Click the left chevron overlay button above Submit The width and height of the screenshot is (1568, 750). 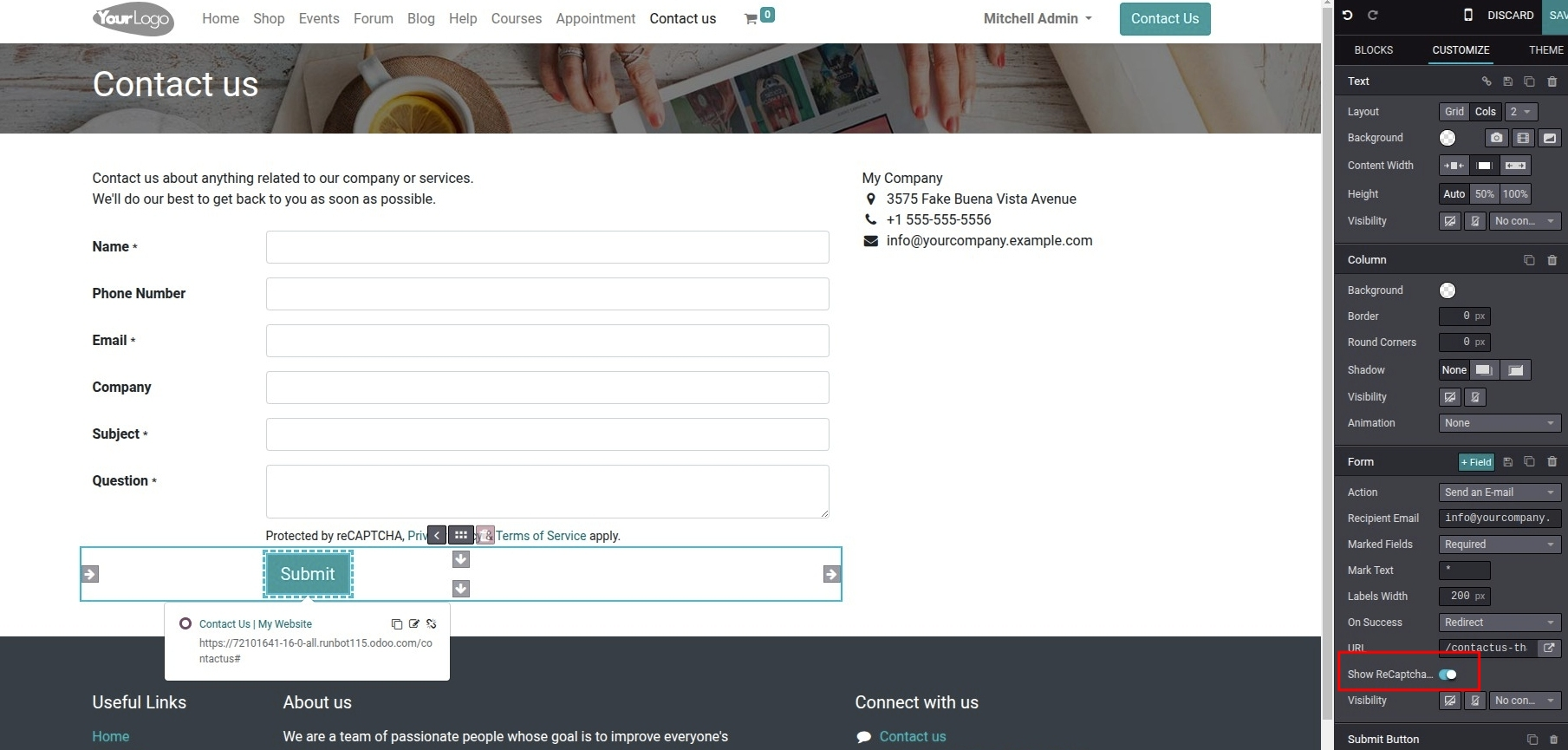[x=437, y=535]
